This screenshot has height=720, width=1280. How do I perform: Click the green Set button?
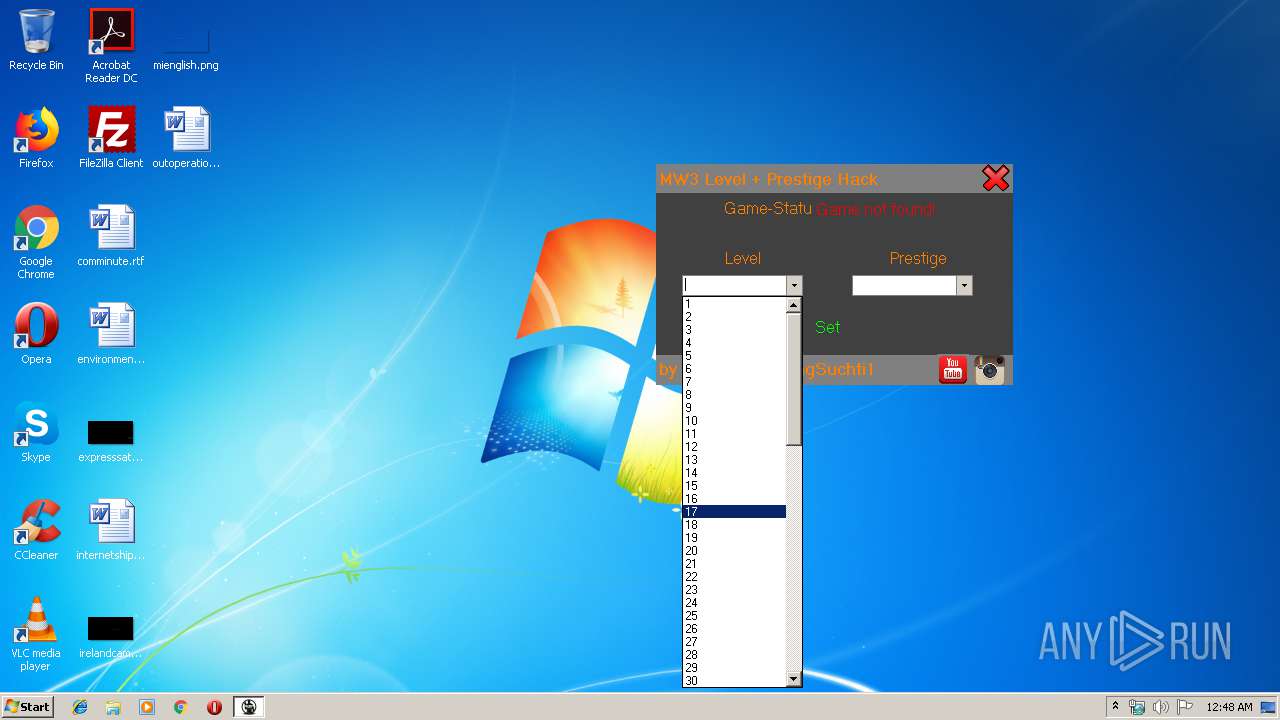pos(827,327)
